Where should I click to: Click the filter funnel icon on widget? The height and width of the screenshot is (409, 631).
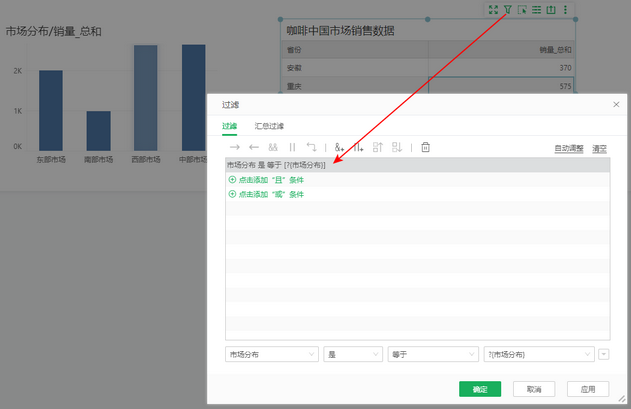click(x=508, y=10)
